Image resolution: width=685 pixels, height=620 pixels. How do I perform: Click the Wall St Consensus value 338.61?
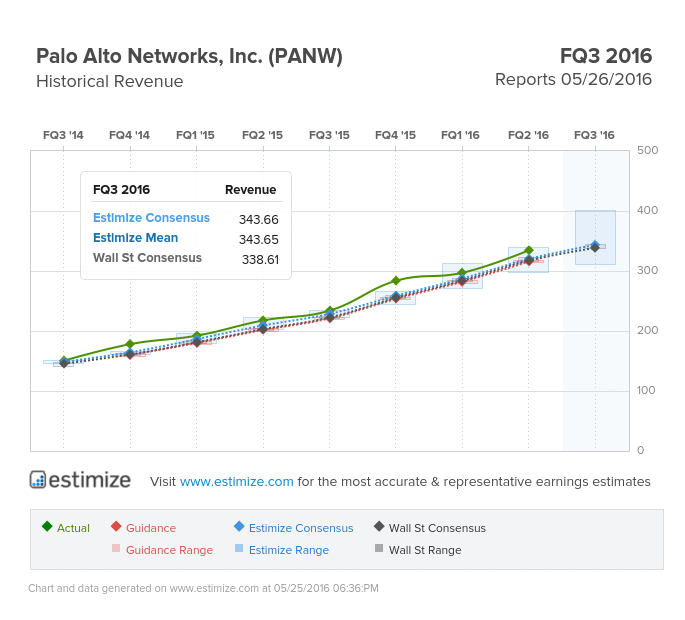click(260, 260)
